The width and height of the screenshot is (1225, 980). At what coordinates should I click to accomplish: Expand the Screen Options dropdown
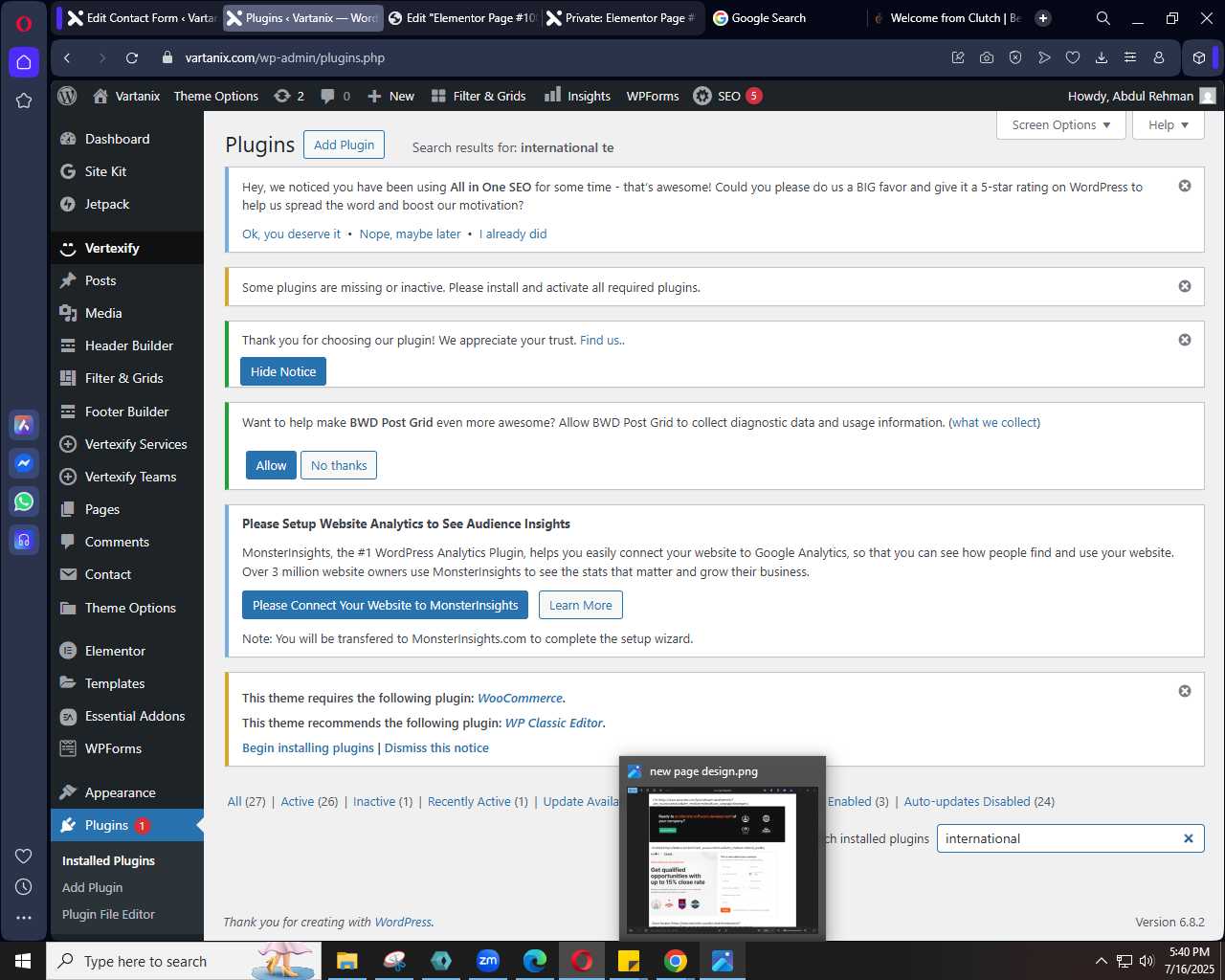tap(1061, 125)
